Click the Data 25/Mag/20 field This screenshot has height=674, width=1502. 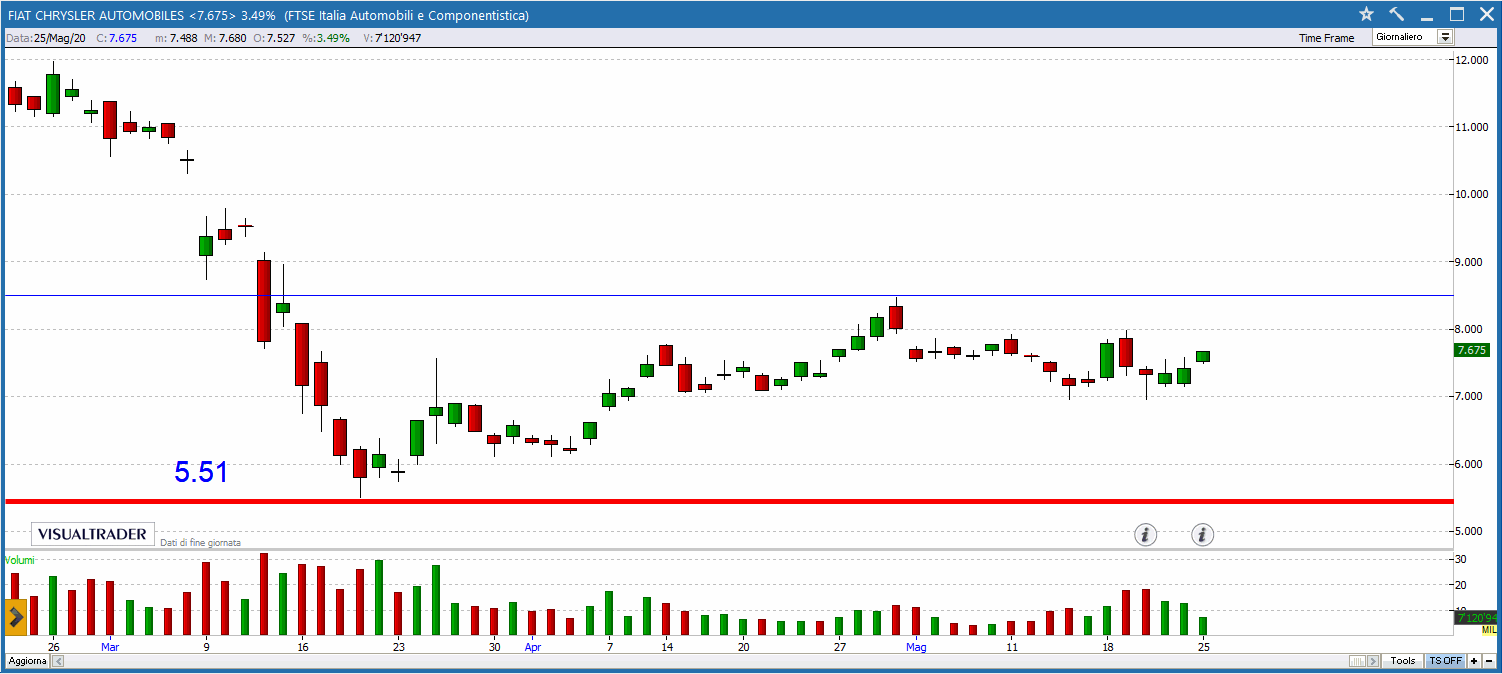click(46, 38)
